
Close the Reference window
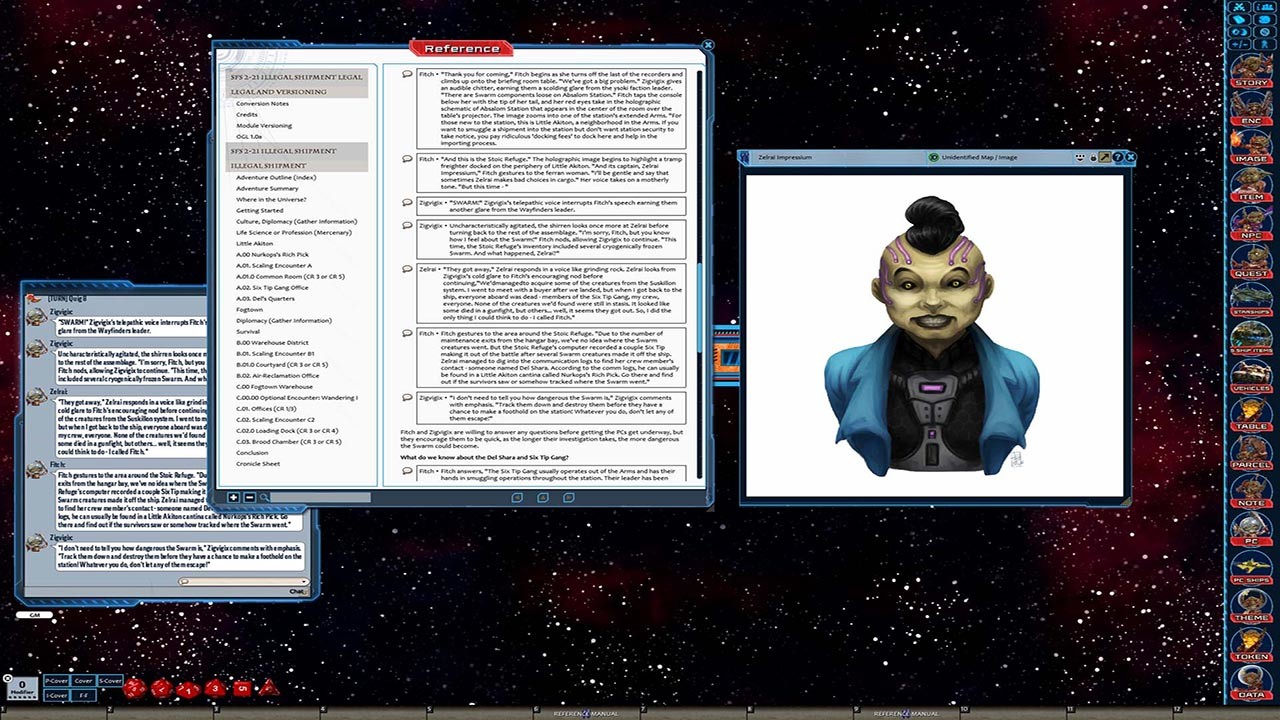(x=708, y=45)
